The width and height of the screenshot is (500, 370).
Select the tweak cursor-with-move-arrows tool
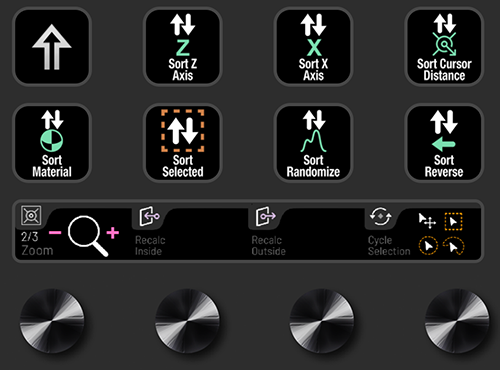click(x=427, y=221)
